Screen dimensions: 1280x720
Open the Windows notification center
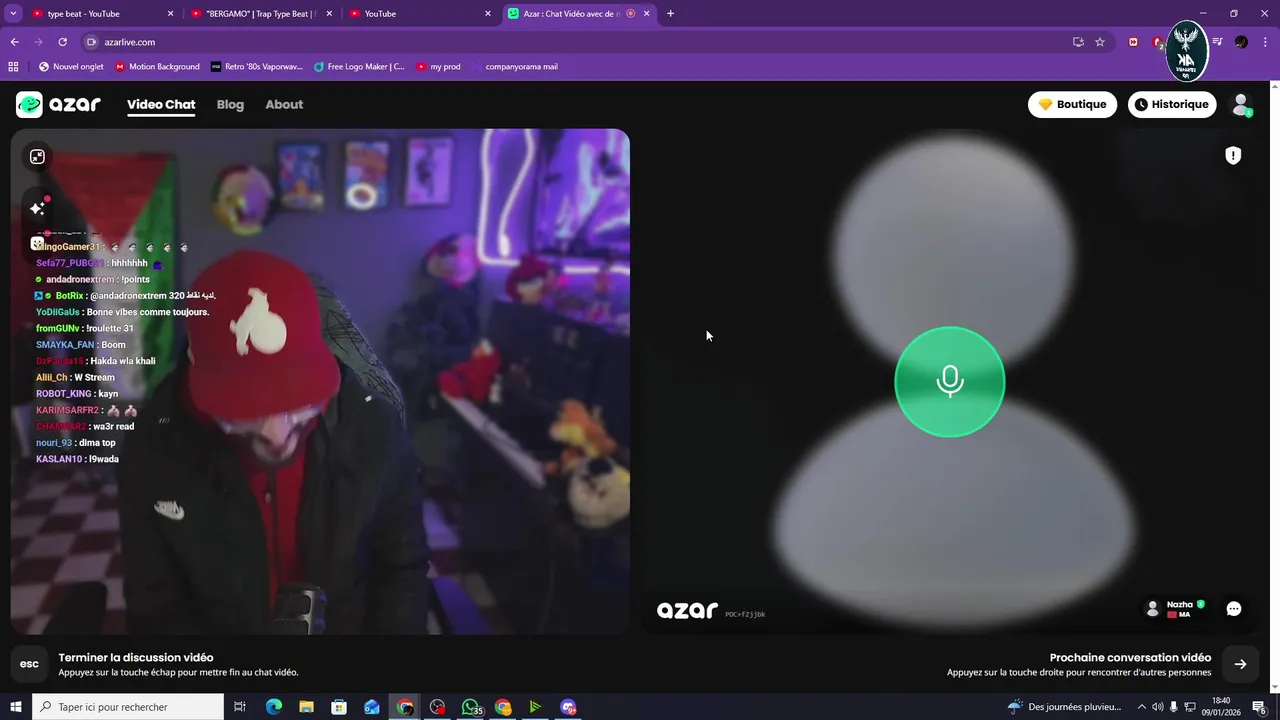coord(1260,707)
